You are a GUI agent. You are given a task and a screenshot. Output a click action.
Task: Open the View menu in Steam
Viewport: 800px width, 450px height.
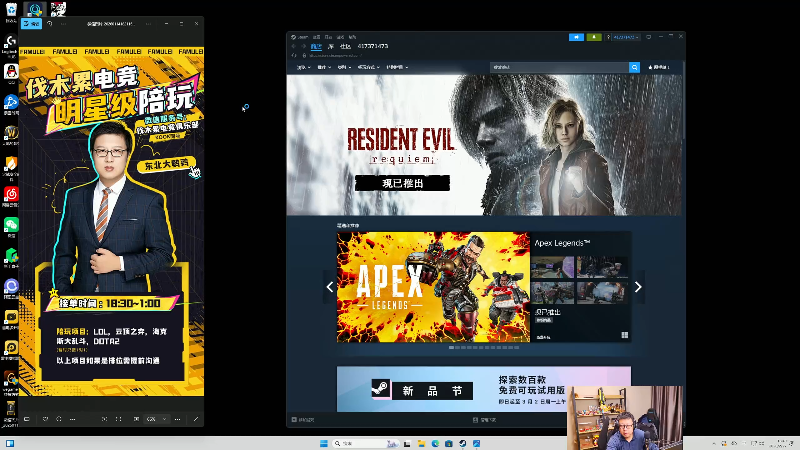[x=316, y=37]
